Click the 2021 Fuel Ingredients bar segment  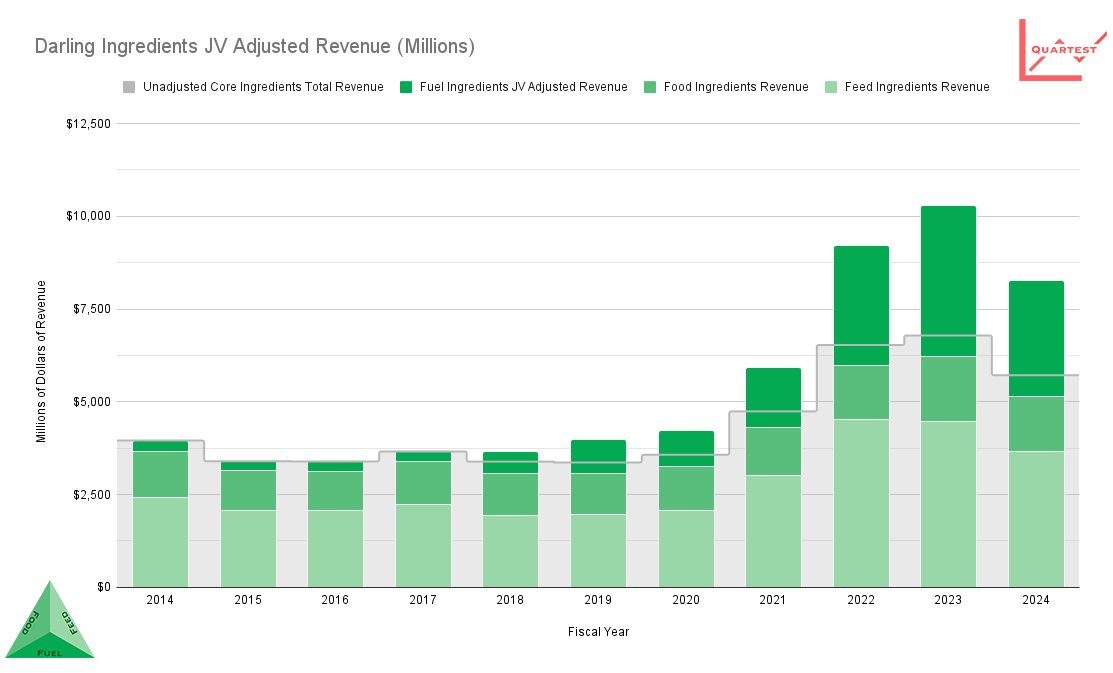point(773,398)
